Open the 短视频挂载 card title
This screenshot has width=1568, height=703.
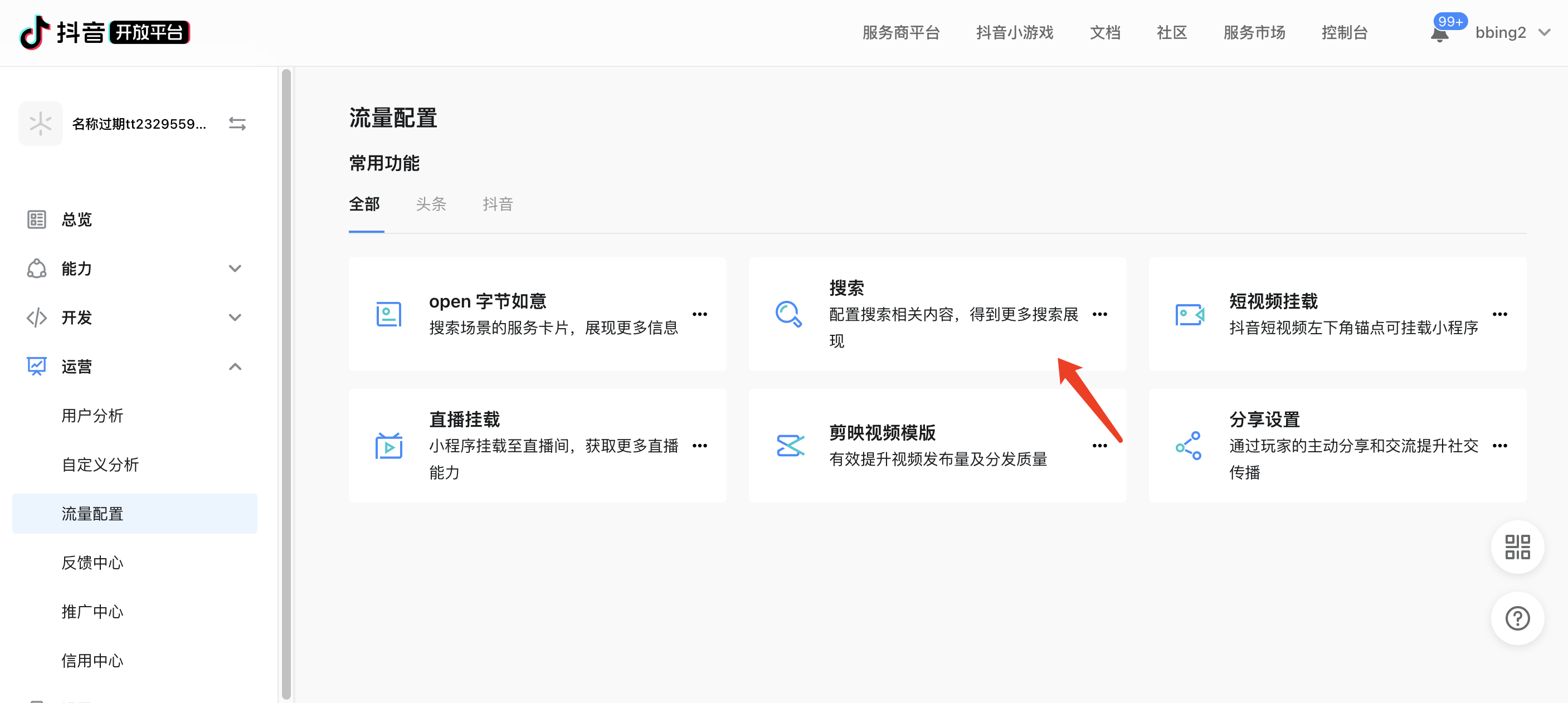1273,301
